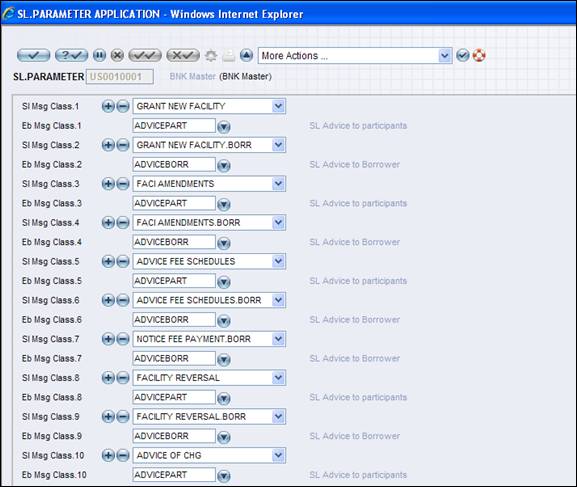Image resolution: width=577 pixels, height=487 pixels.
Task: Click the validate deal question-check icon
Action: pyautogui.click(x=71, y=56)
